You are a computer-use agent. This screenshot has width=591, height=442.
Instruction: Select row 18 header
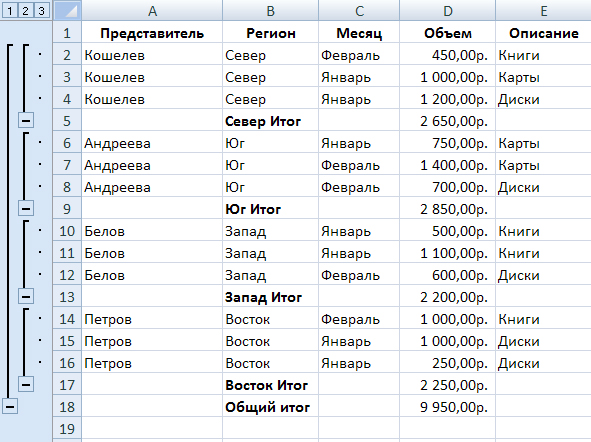pyautogui.click(x=67, y=407)
